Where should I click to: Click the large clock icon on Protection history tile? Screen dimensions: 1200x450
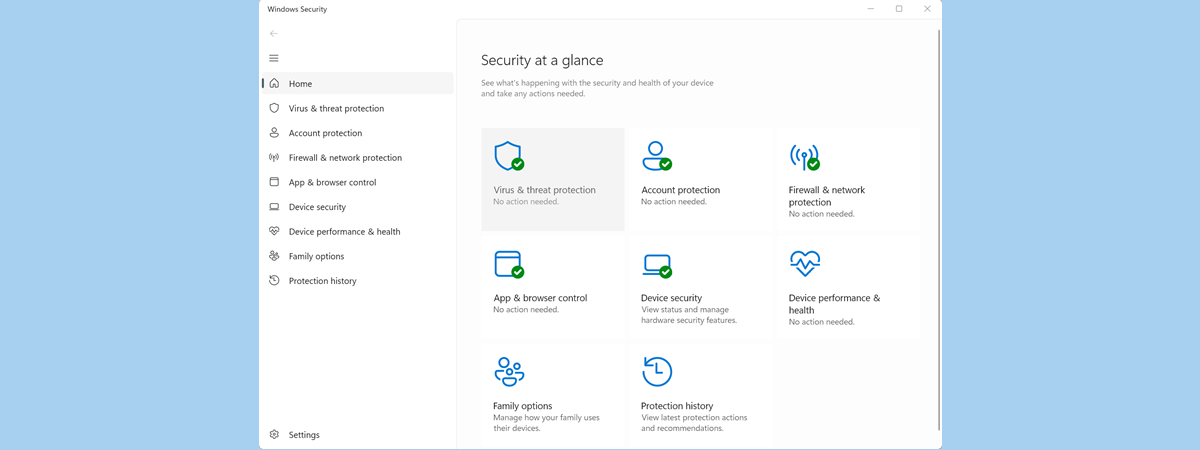pos(657,371)
